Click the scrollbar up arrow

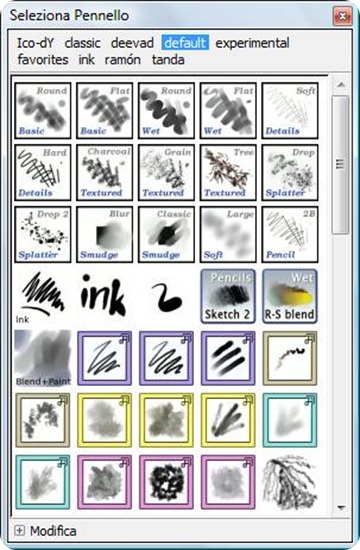pos(340,85)
